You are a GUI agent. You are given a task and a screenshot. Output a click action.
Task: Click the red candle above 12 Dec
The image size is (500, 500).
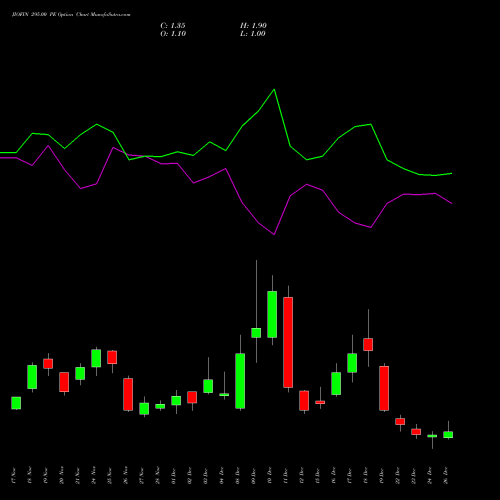pos(304,401)
